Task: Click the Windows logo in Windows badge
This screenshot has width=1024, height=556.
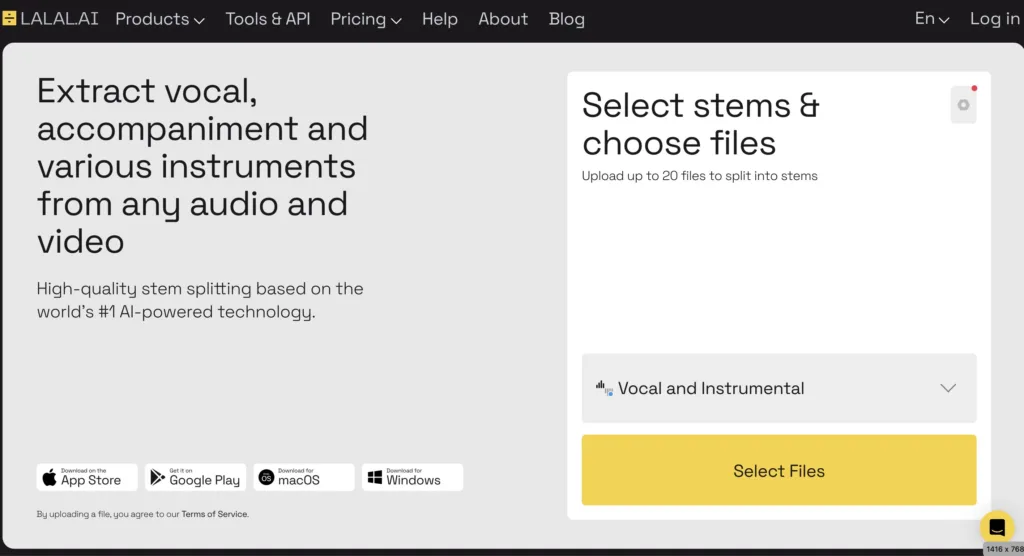Action: (375, 478)
